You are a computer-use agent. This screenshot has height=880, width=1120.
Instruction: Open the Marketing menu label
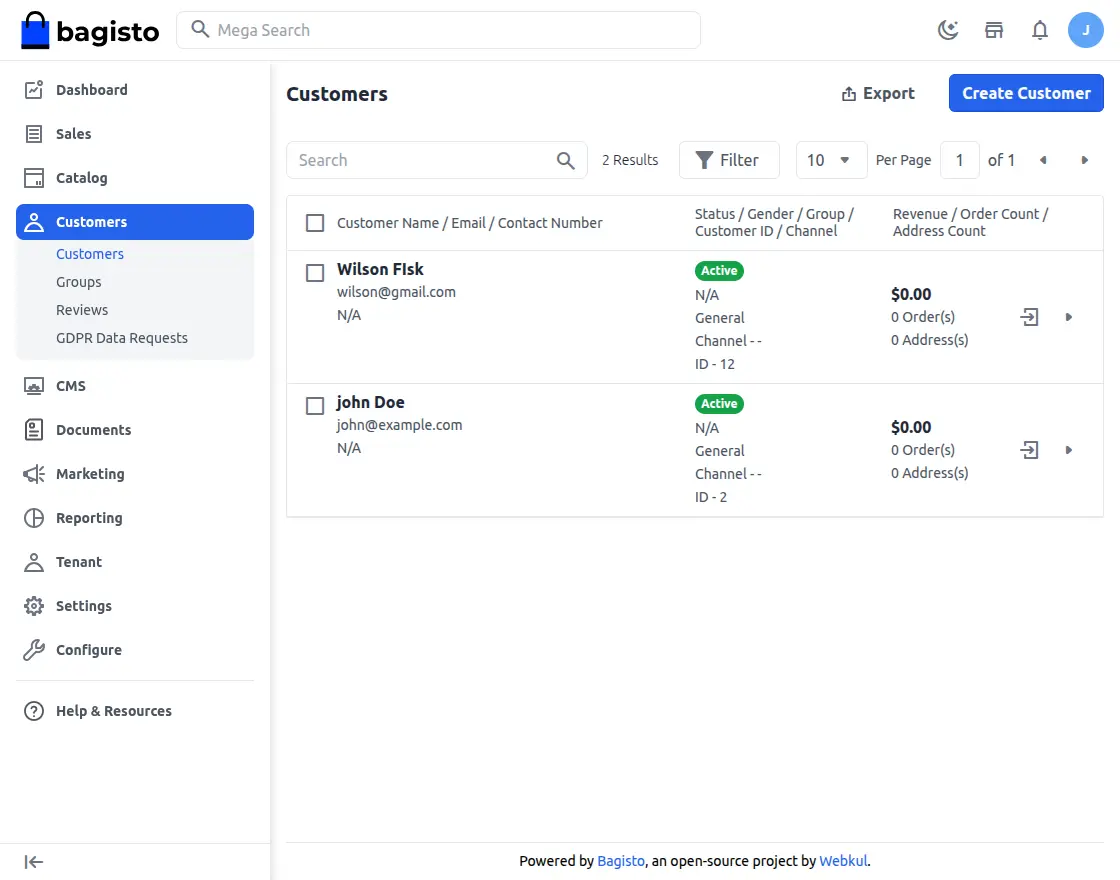click(x=90, y=474)
